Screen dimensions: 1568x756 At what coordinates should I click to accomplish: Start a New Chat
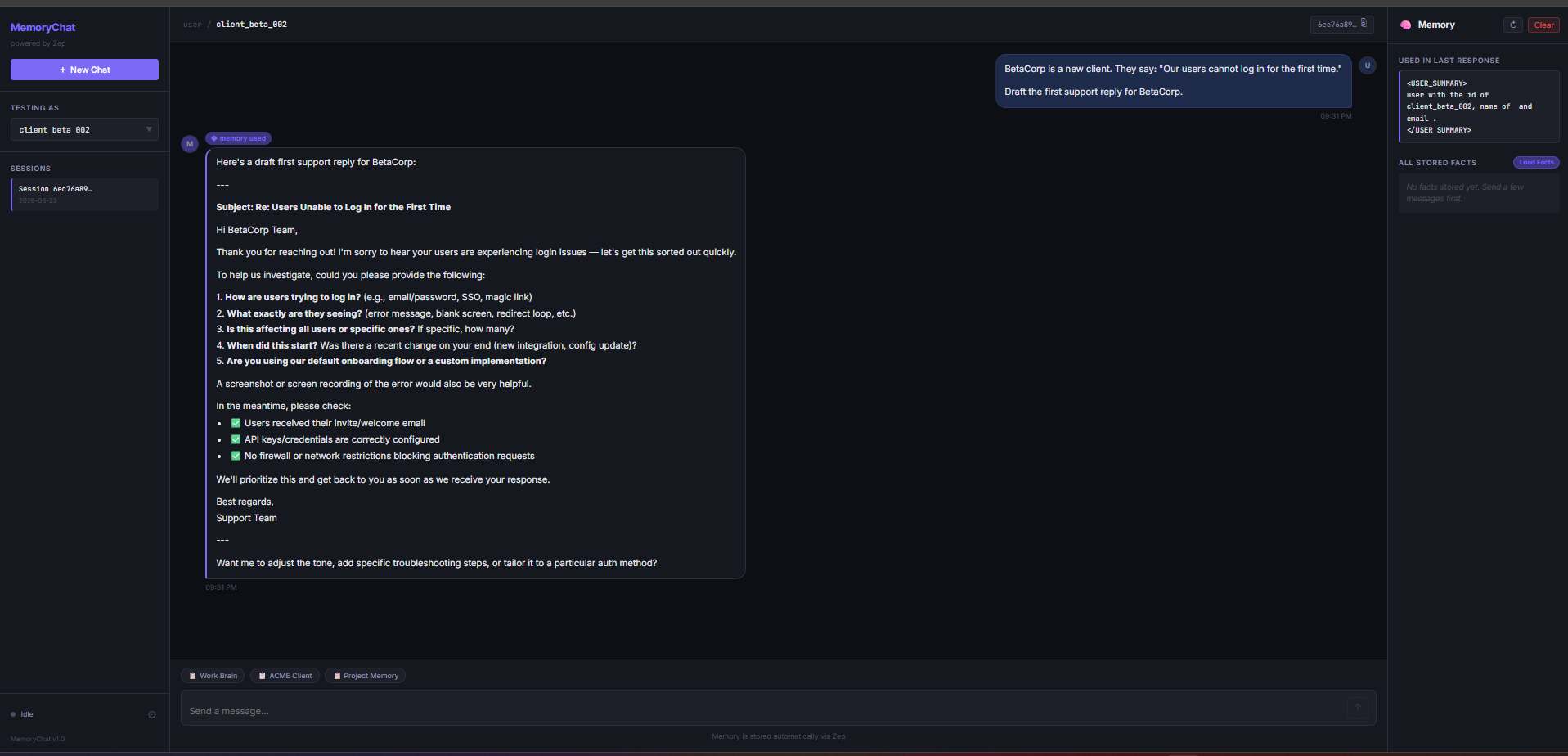84,70
